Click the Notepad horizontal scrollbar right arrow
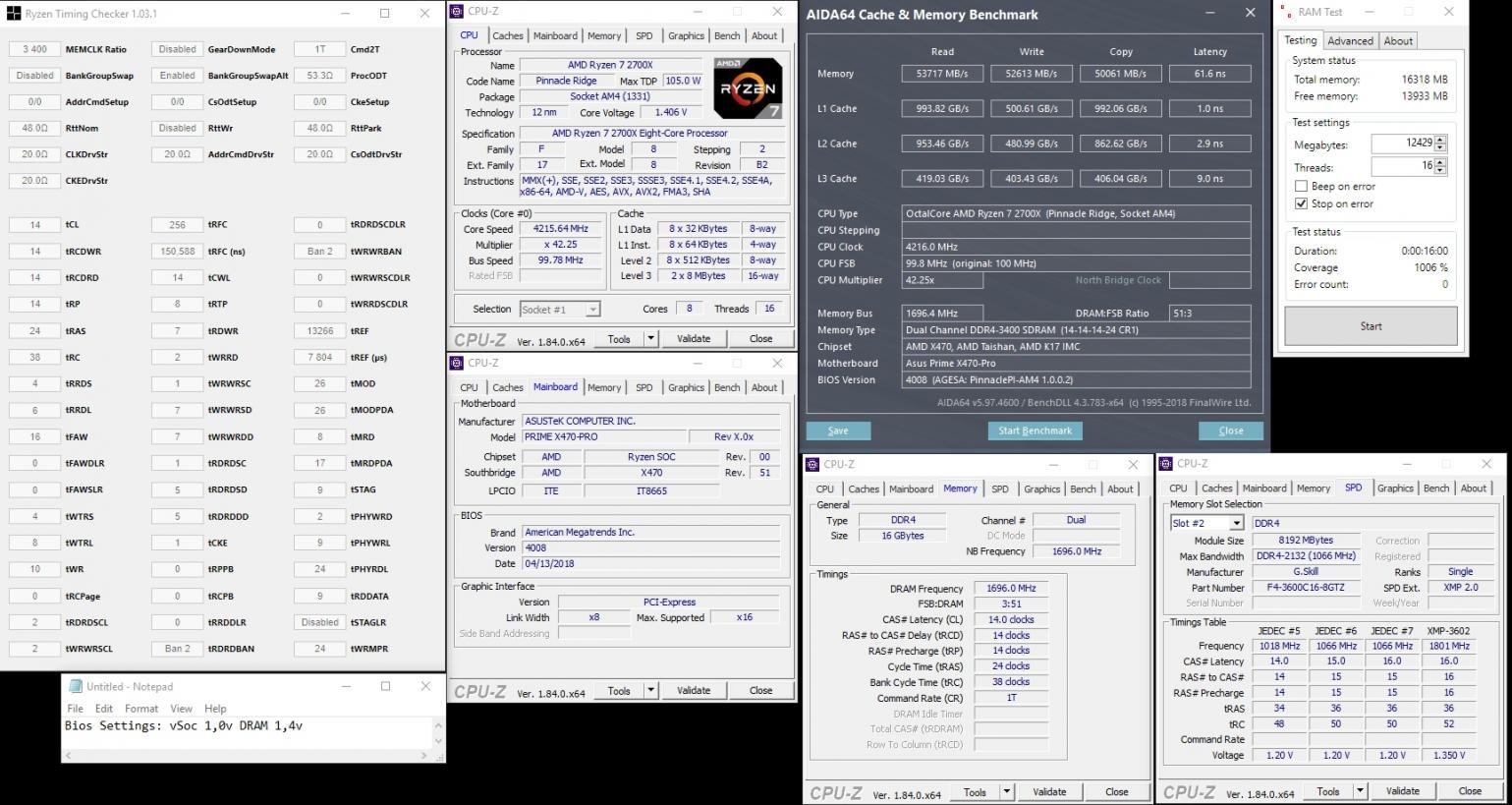 coord(424,756)
